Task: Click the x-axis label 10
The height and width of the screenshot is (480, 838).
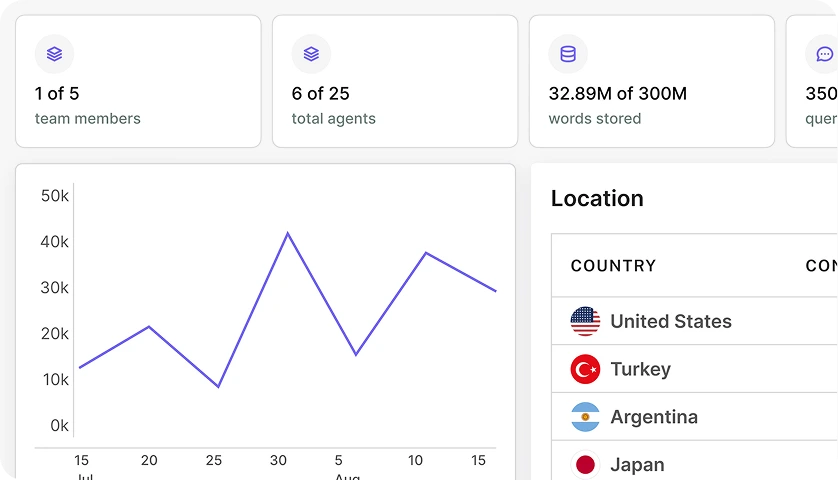Action: 415,460
